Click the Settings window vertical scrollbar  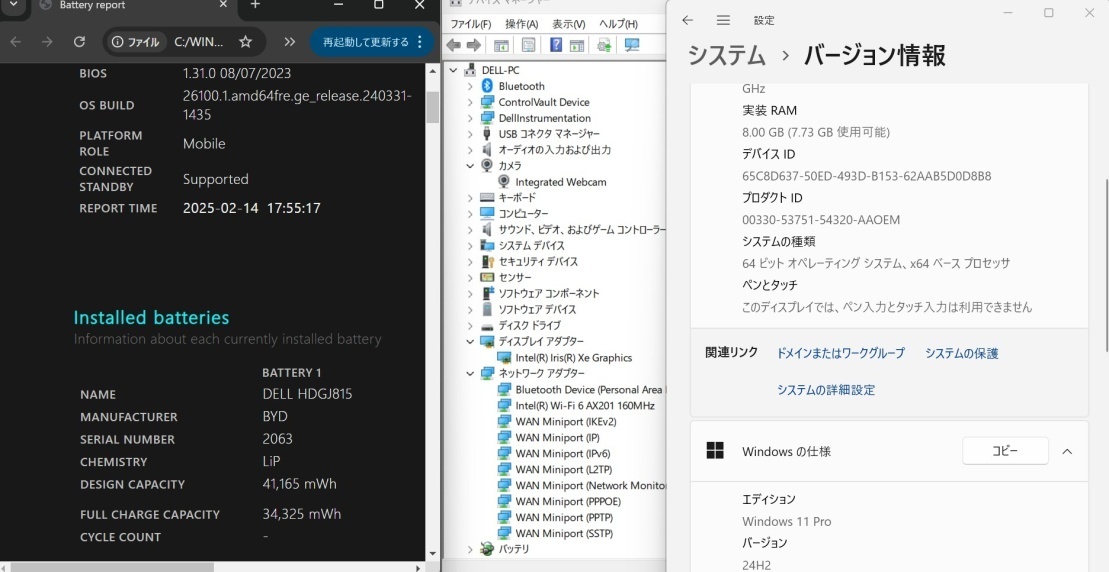click(x=1105, y=265)
